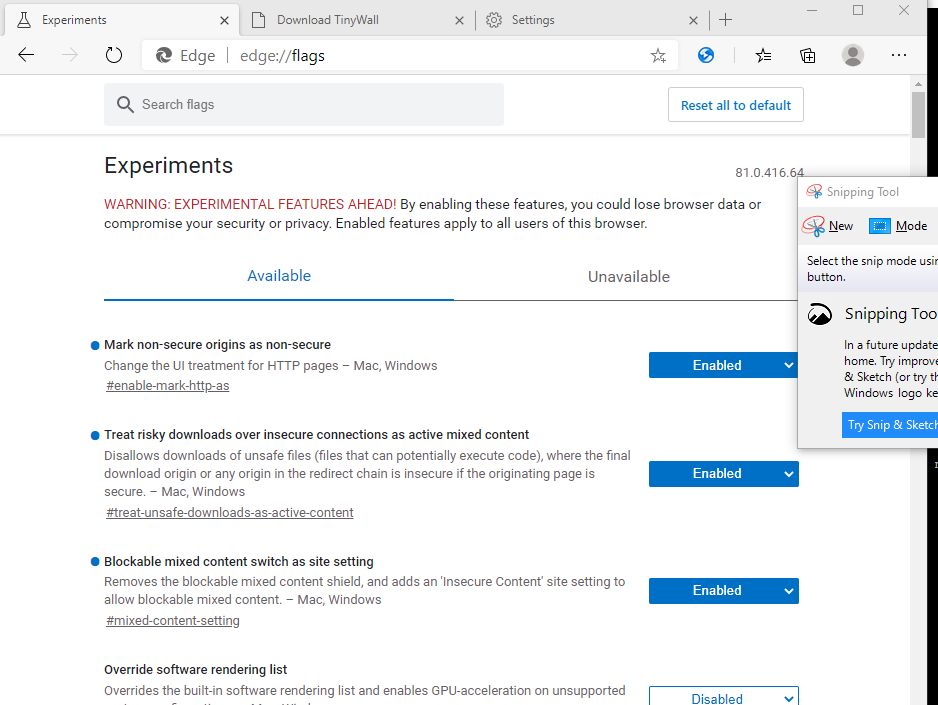This screenshot has height=705, width=938.
Task: Click the browser back arrow
Action: click(x=26, y=56)
